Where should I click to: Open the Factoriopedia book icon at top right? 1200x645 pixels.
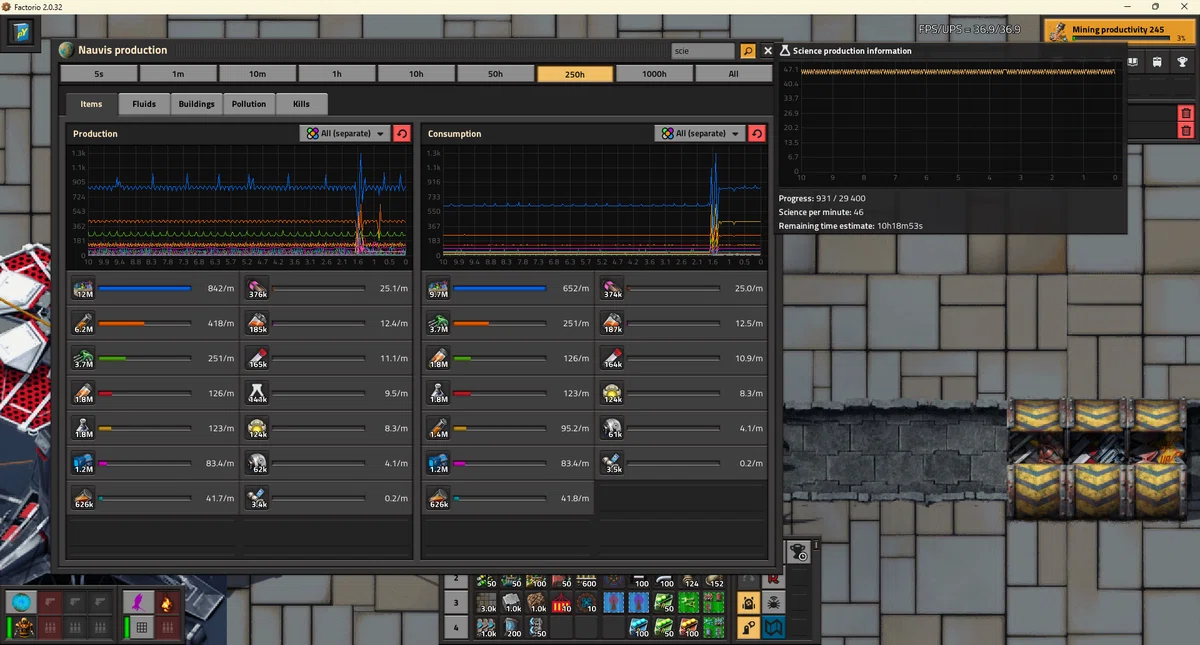pyautogui.click(x=1134, y=62)
